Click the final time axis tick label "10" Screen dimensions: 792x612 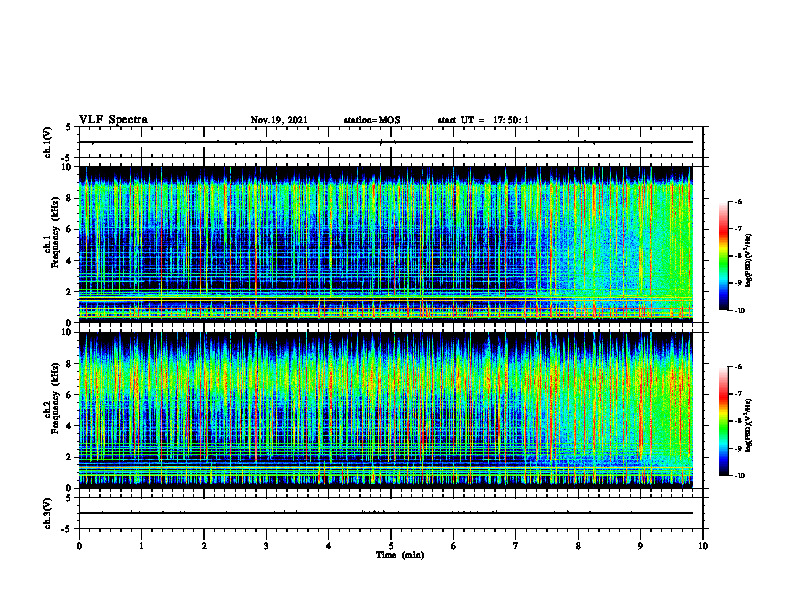coord(703,546)
